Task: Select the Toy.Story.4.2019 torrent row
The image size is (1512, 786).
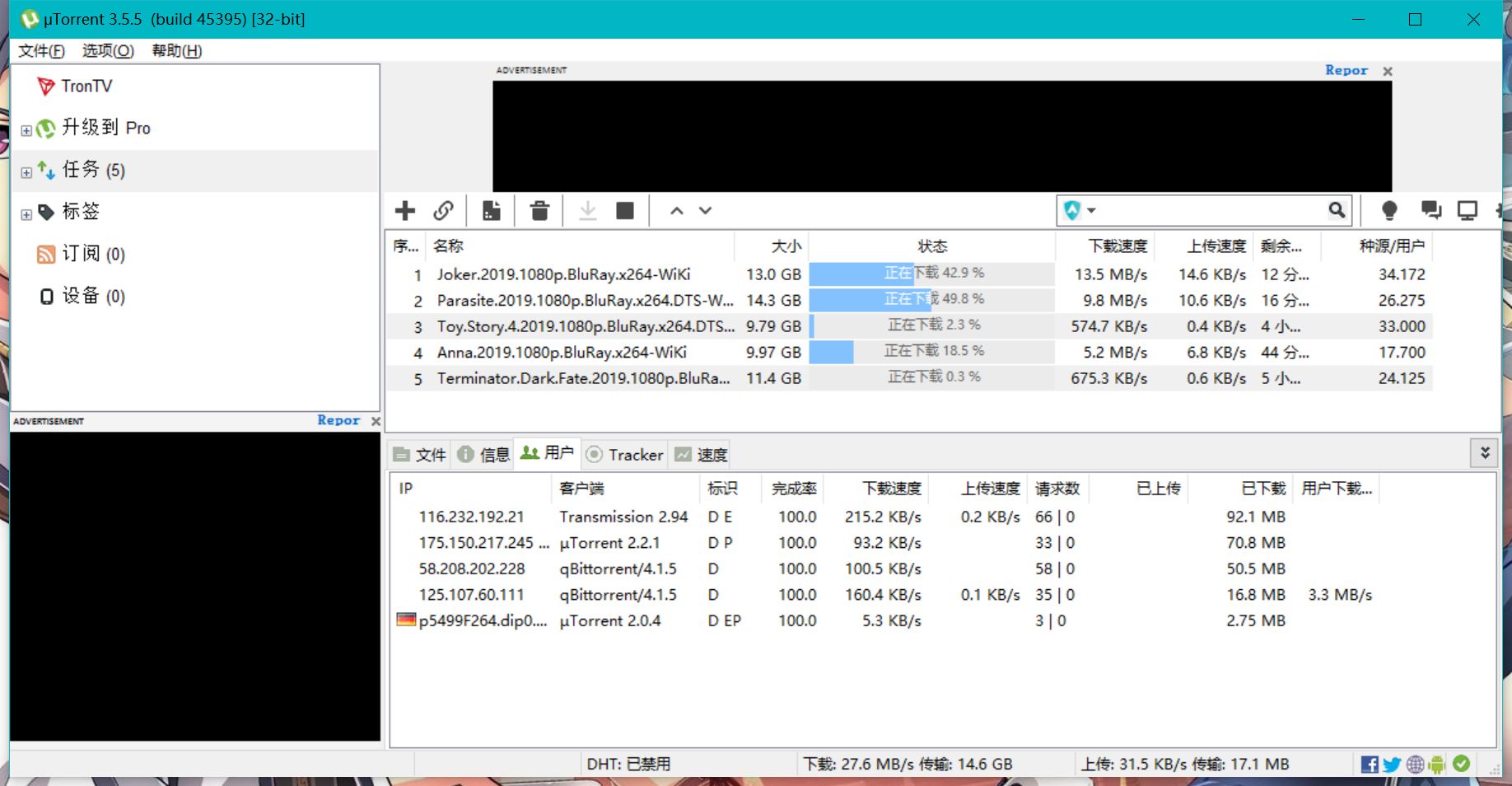Action: [909, 326]
